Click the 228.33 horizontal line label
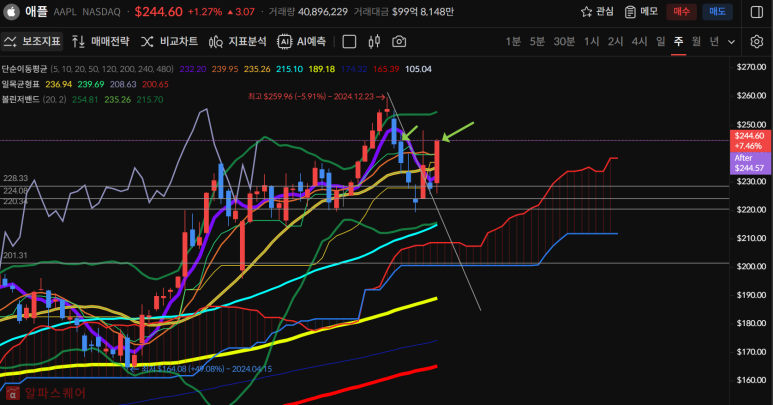The height and width of the screenshot is (405, 773). [x=15, y=178]
